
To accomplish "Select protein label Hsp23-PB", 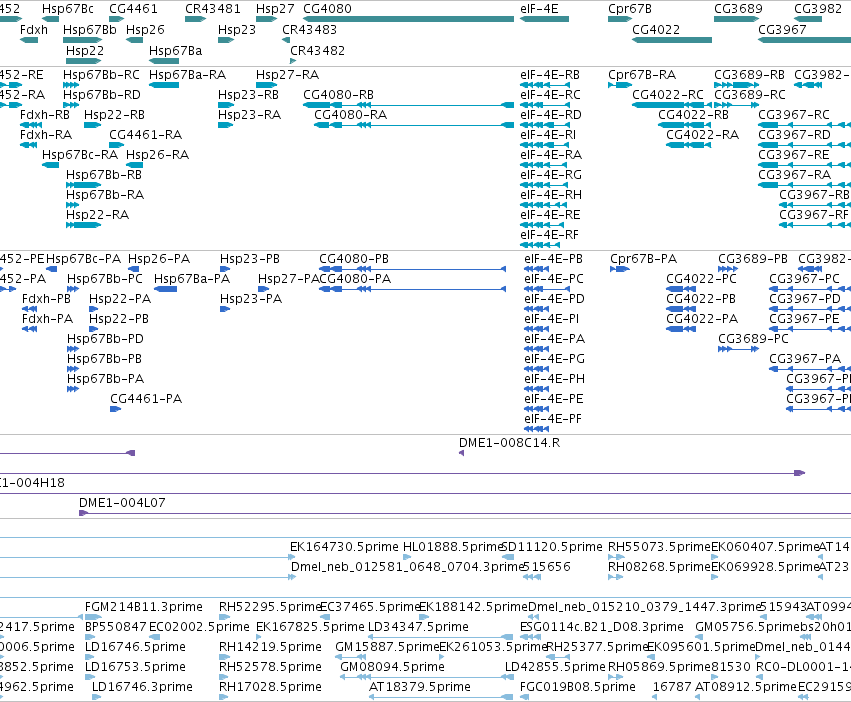I will [x=250, y=259].
